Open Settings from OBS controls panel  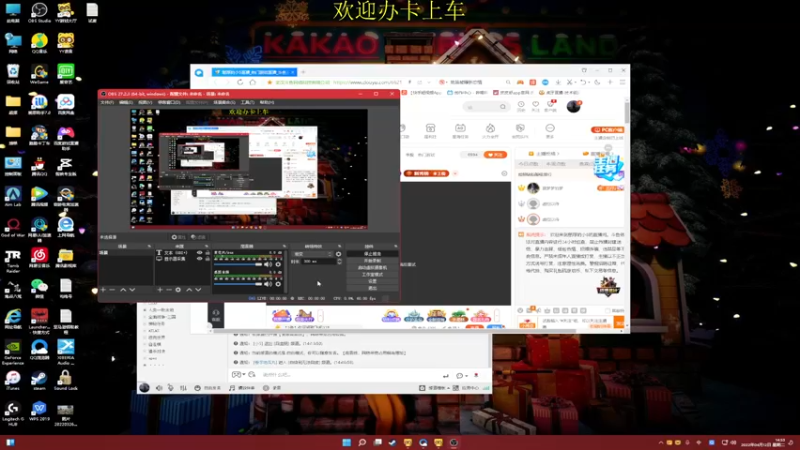coord(372,281)
